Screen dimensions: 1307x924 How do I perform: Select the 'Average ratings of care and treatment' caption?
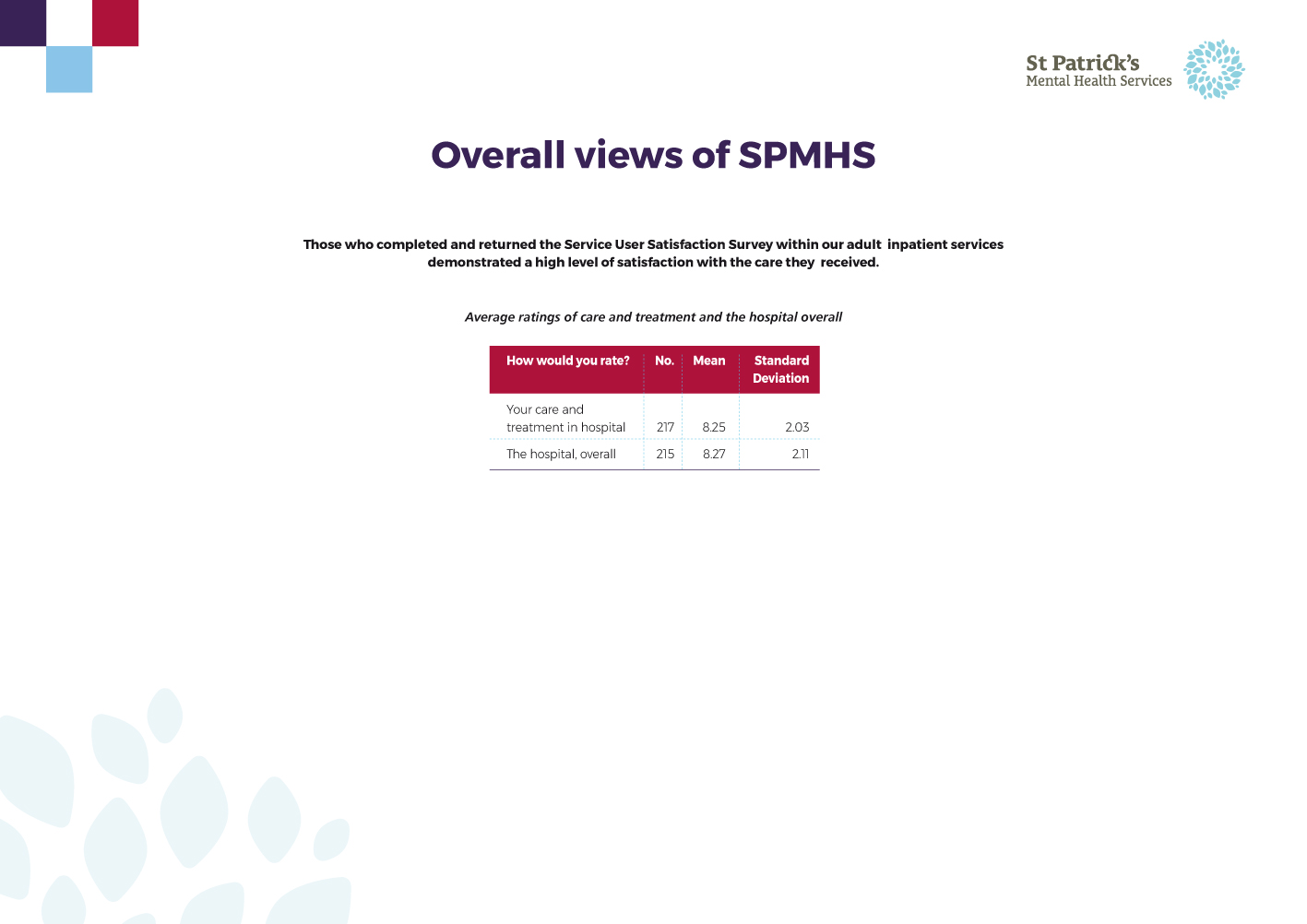[x=653, y=317]
